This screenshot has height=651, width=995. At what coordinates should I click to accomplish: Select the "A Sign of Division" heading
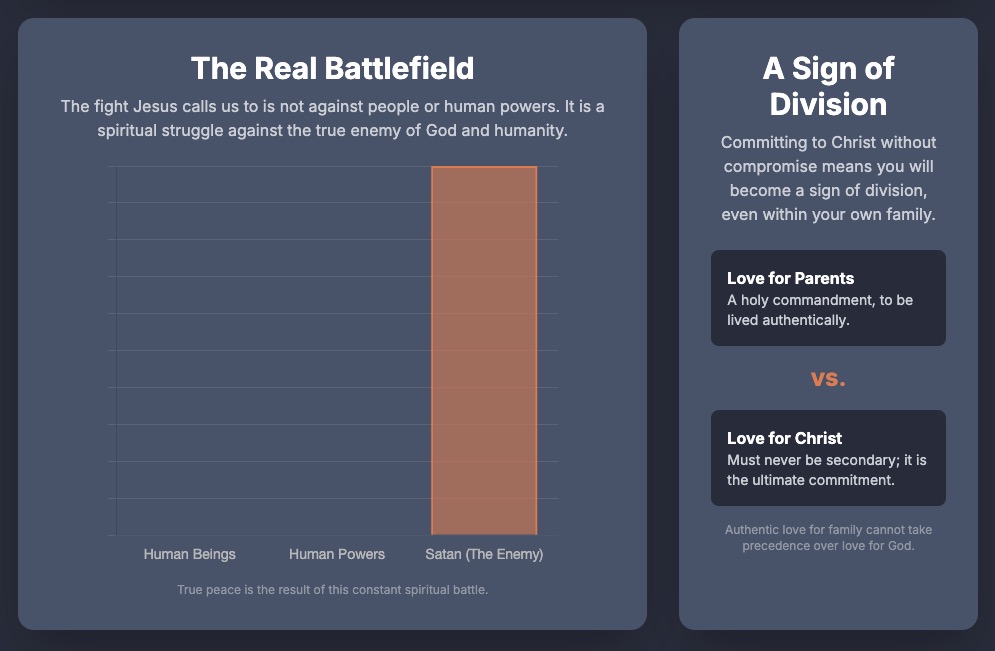[828, 86]
